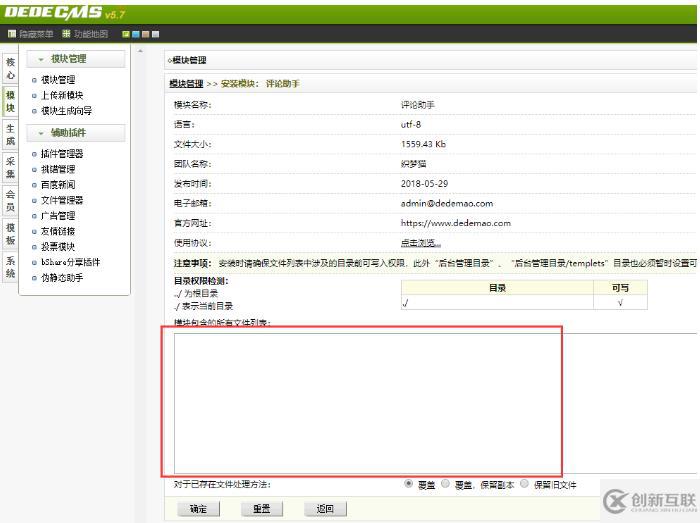Select the green skin color swatch
700x523 pixels.
click(x=126, y=34)
